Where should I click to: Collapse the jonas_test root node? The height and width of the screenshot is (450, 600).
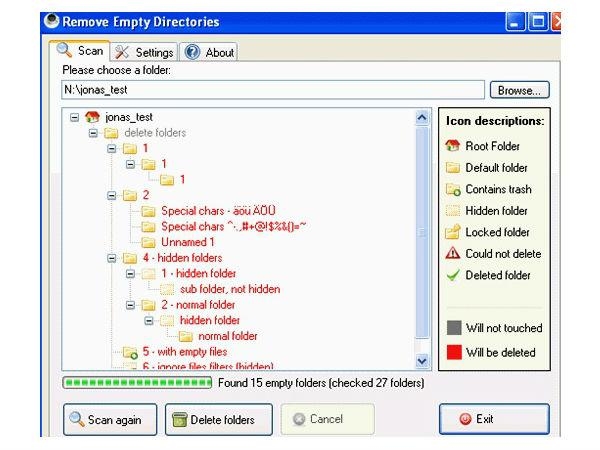74,117
